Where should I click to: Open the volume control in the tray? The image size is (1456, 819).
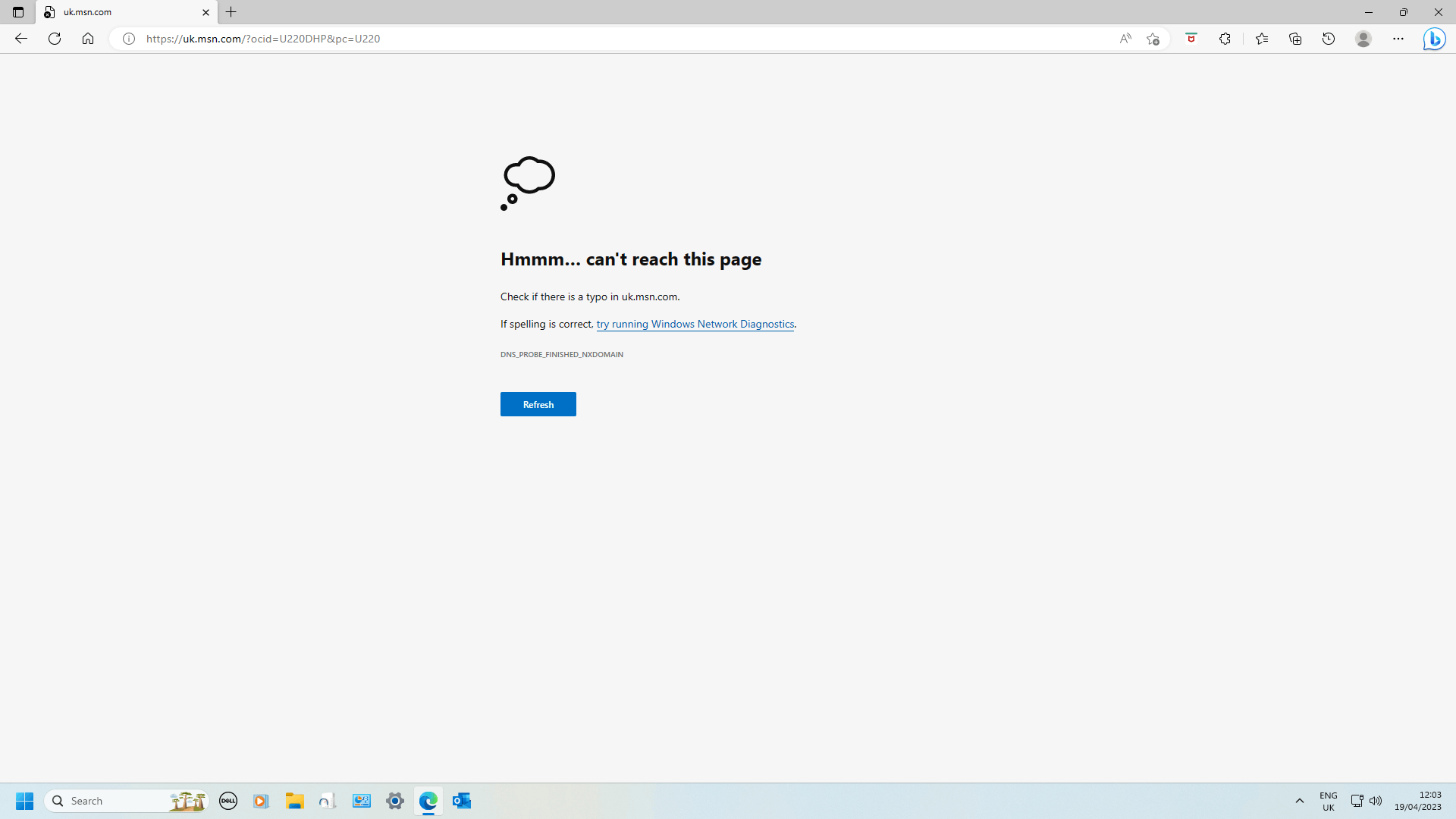tap(1376, 801)
